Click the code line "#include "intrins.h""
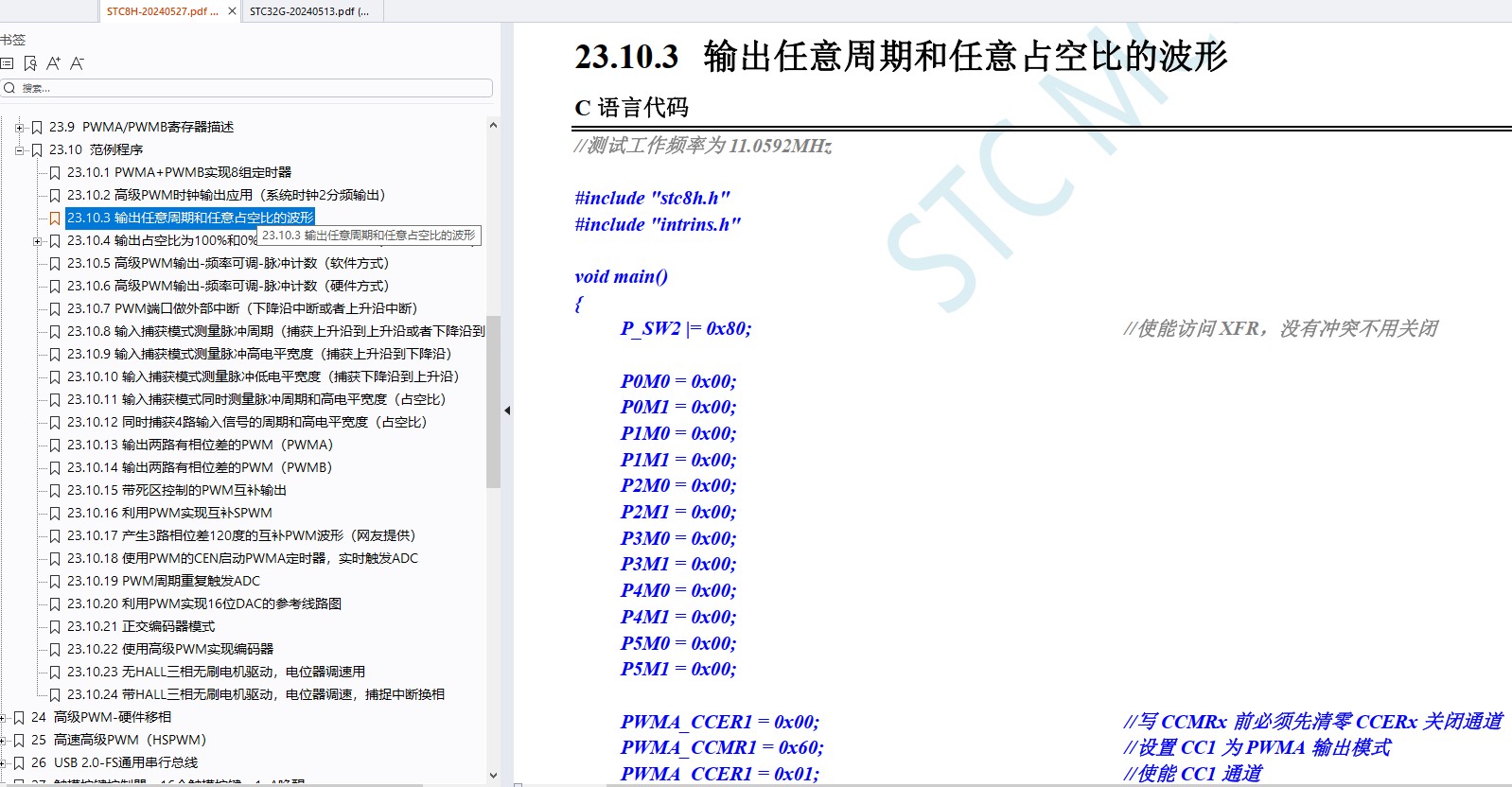1512x787 pixels. tap(658, 224)
